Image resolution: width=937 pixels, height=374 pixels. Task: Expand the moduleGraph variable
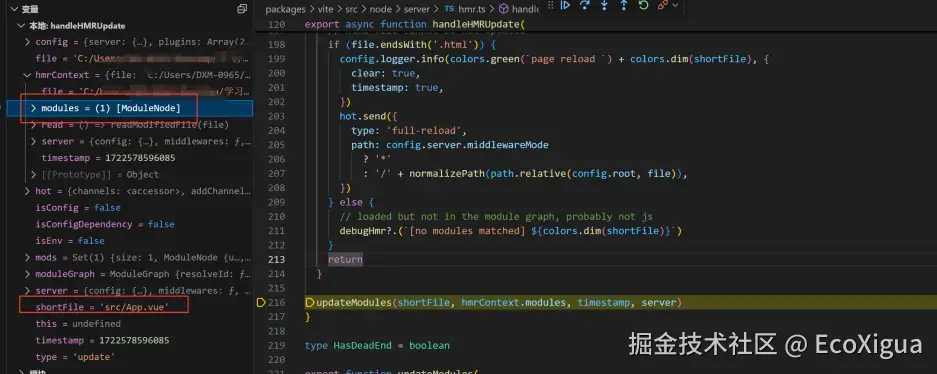point(27,274)
